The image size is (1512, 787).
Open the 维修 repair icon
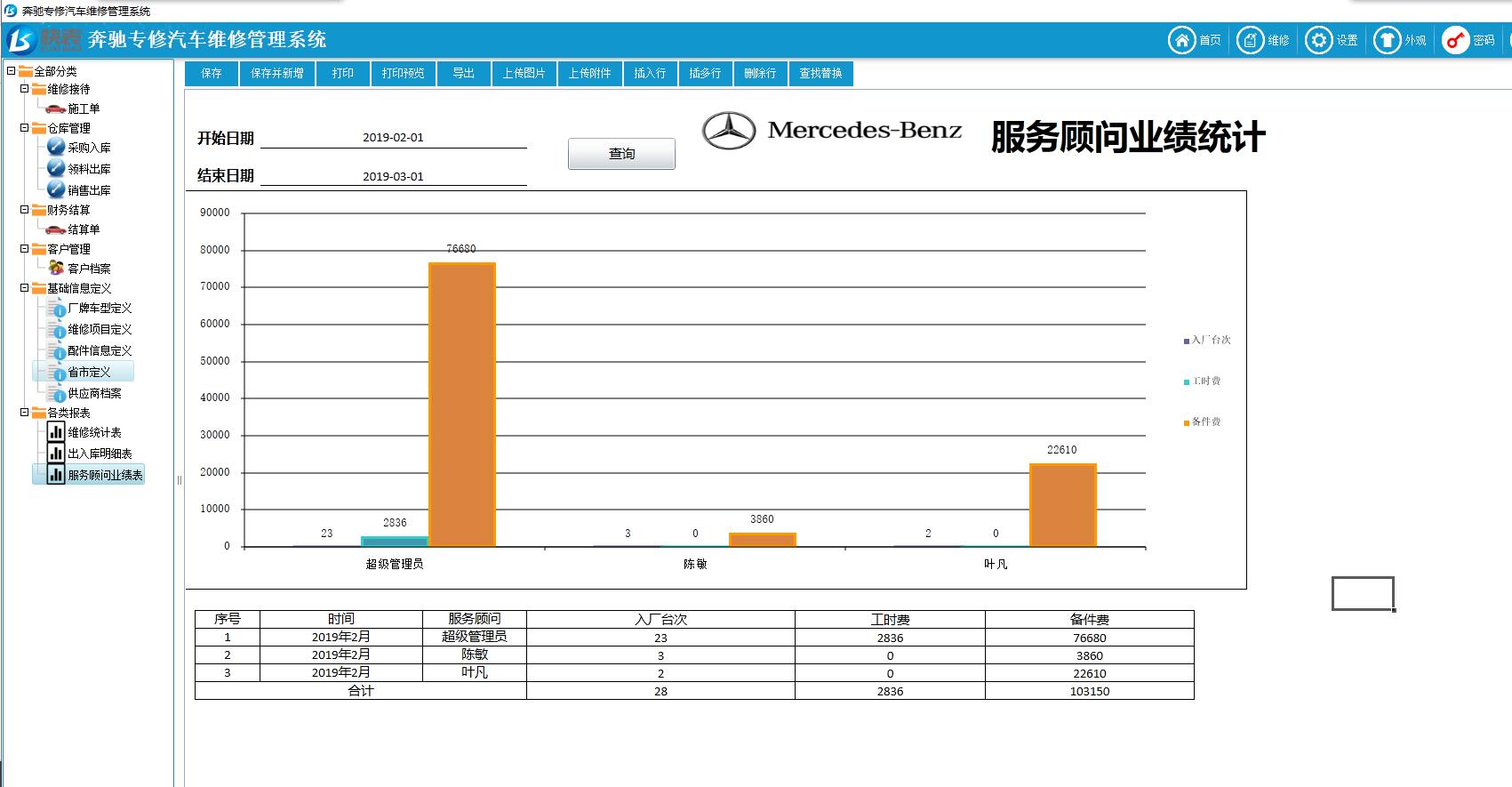(1250, 40)
